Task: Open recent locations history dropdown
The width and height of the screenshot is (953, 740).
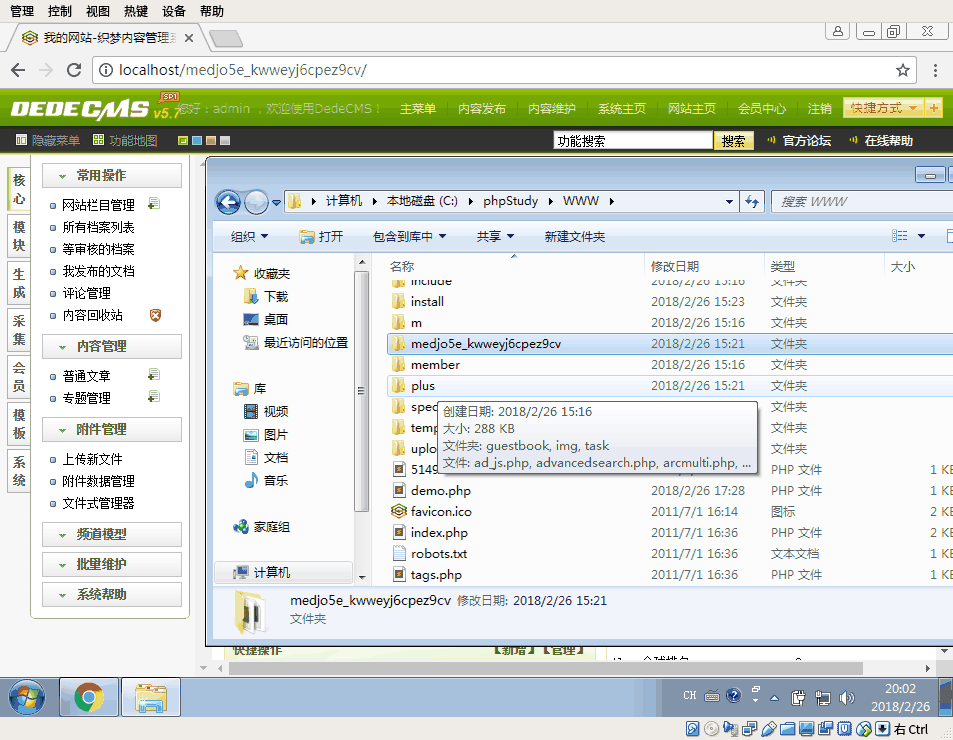Action: pos(277,202)
